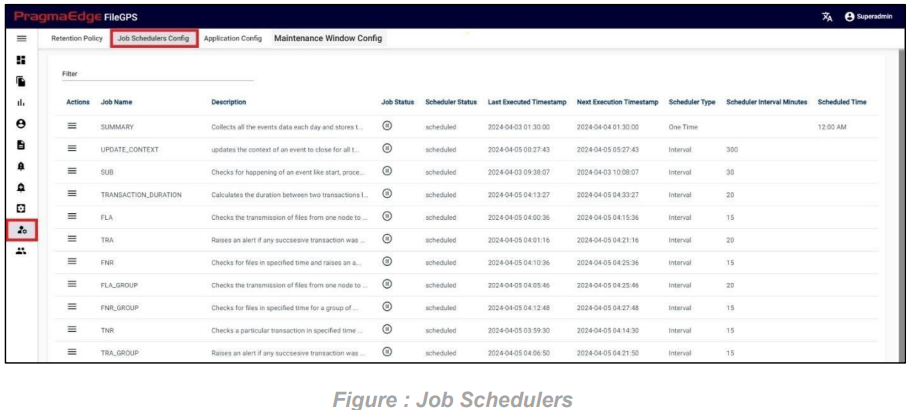Open actions menu for TNR job
The width and height of the screenshot is (910, 410).
click(x=73, y=329)
